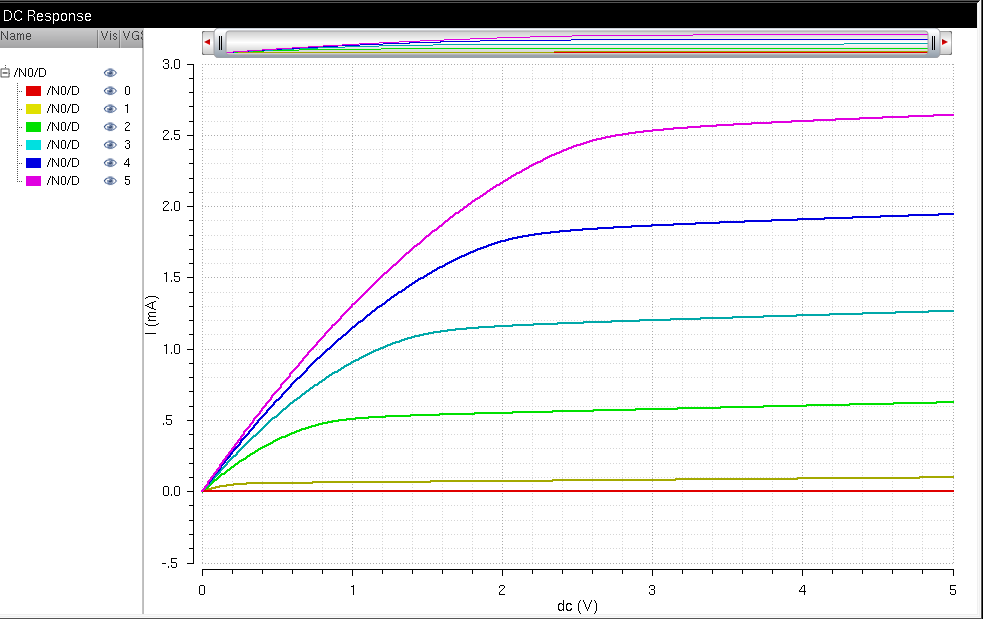Click the right red scroll arrow above plot
The width and height of the screenshot is (983, 619).
pyautogui.click(x=945, y=43)
